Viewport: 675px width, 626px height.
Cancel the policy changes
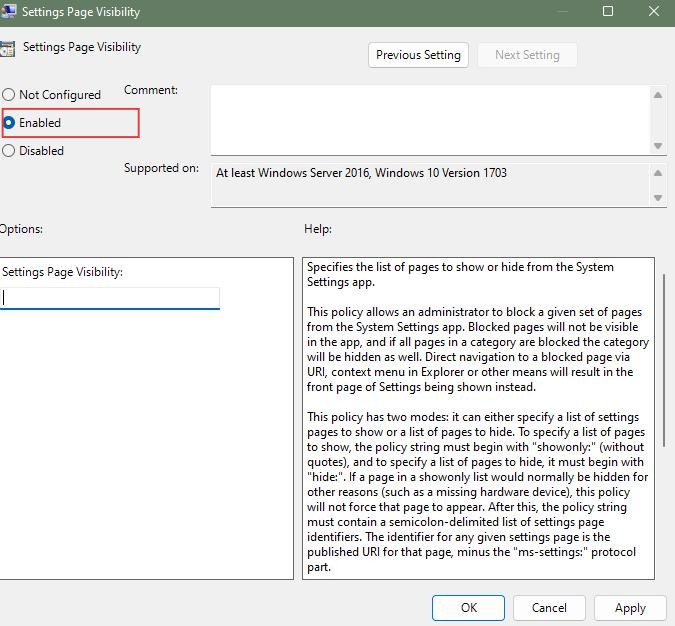click(549, 607)
